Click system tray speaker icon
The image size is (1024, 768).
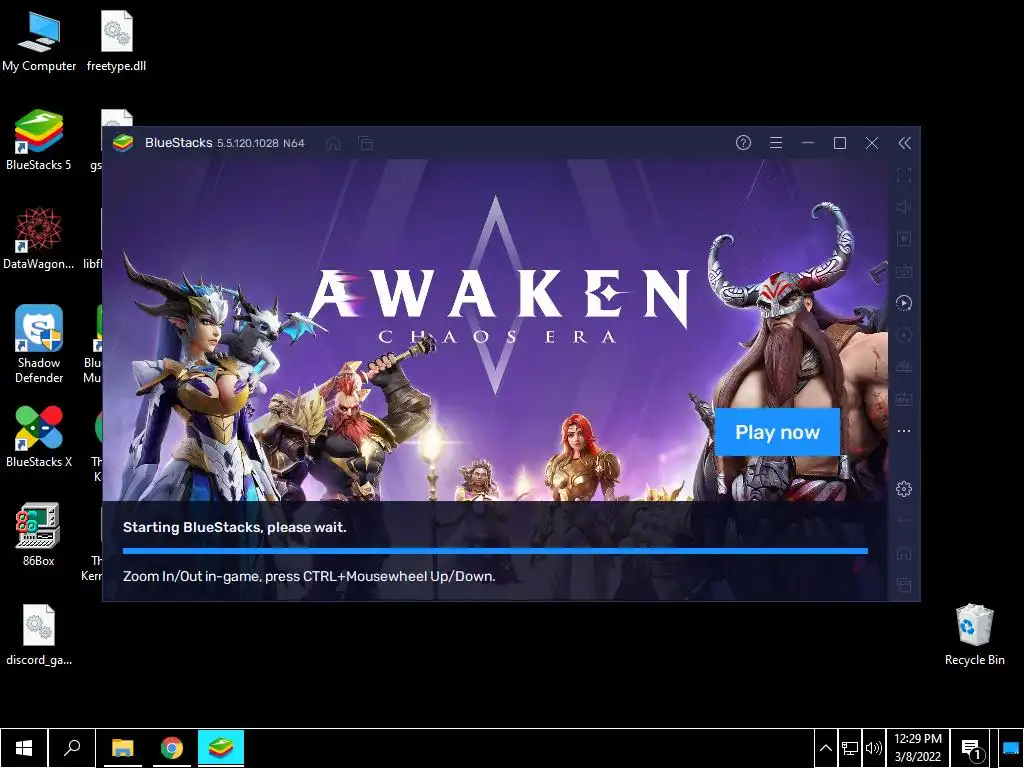pyautogui.click(x=873, y=748)
